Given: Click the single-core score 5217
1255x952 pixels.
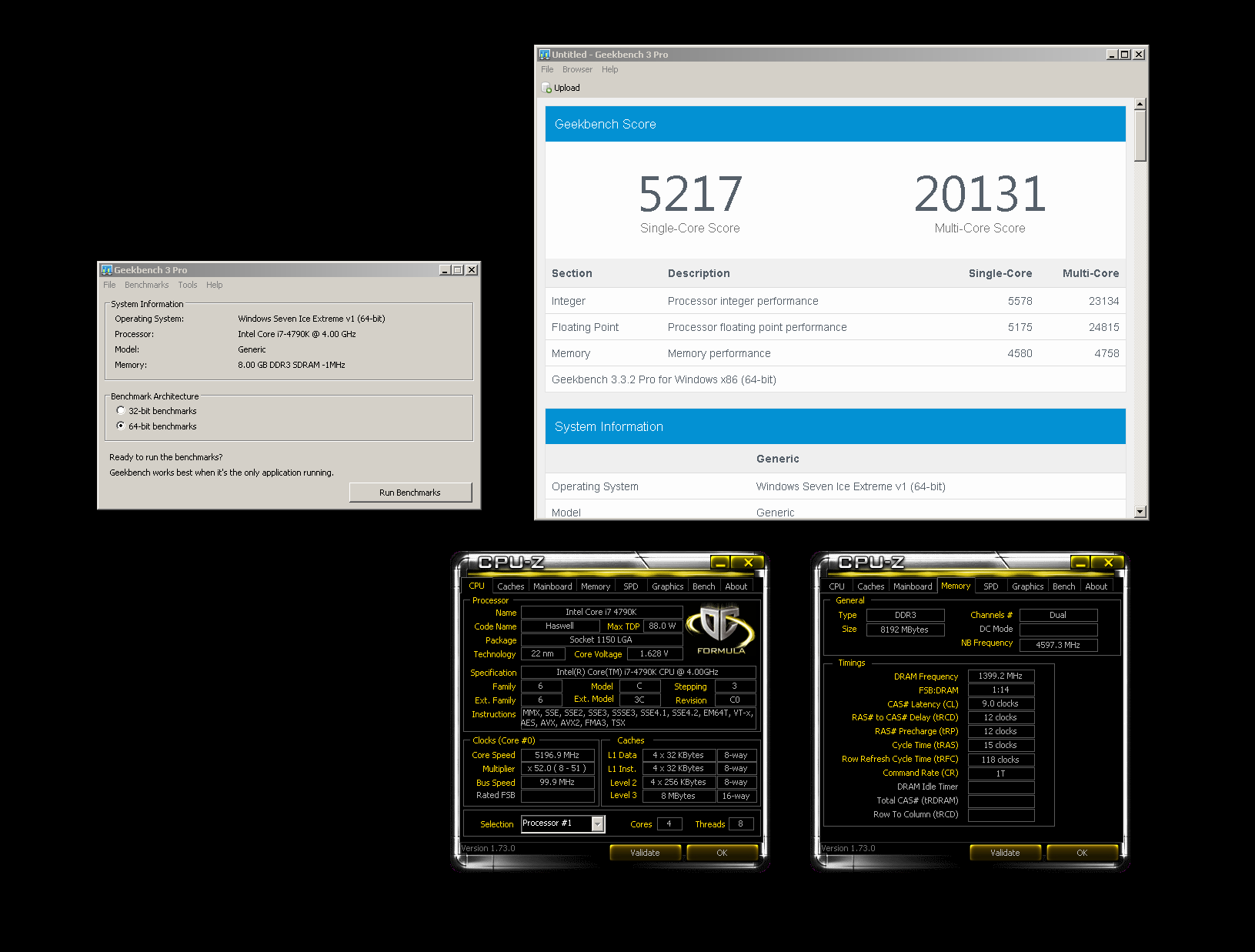Looking at the screenshot, I should (x=690, y=194).
